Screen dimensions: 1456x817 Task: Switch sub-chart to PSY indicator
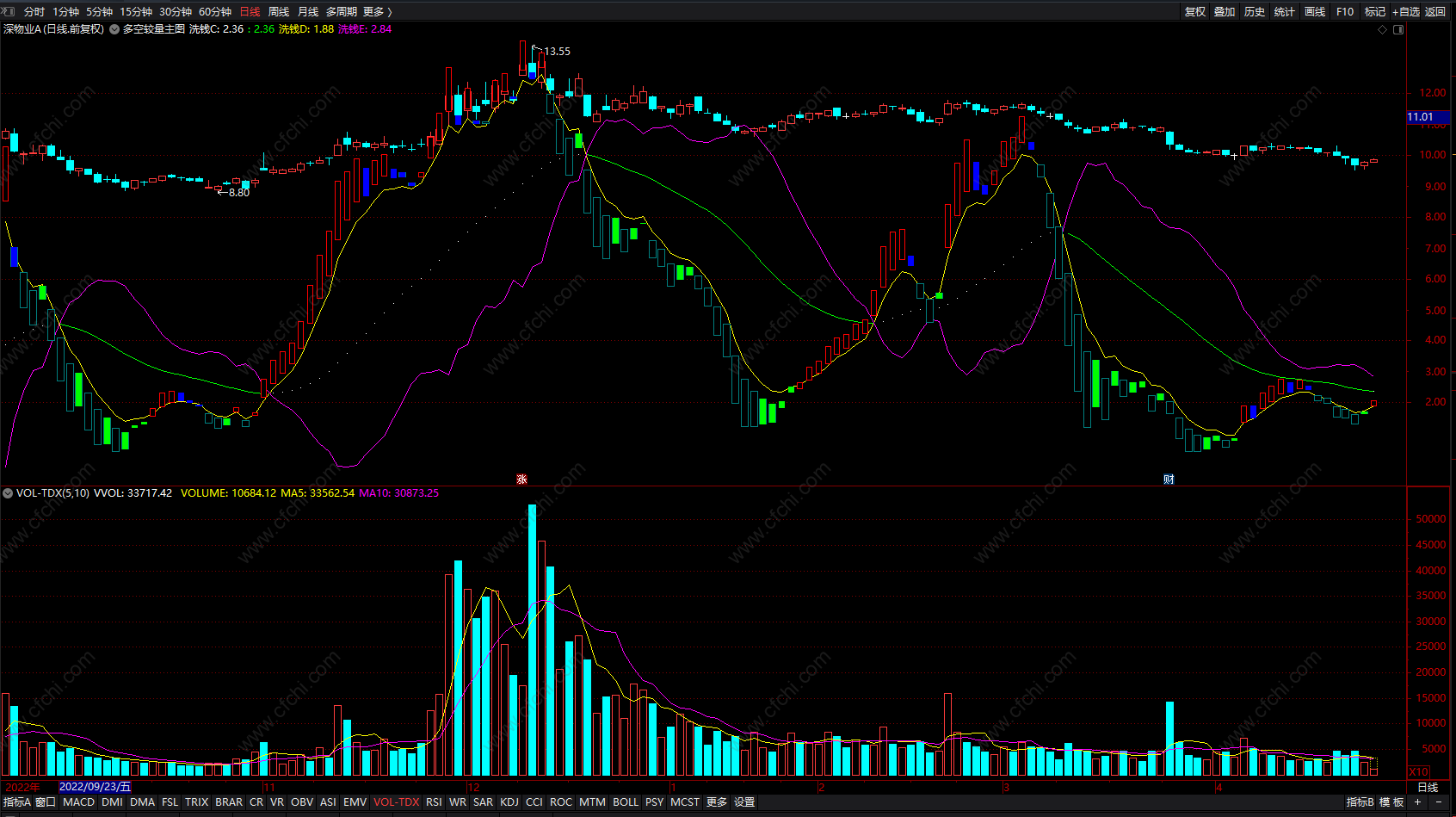click(x=655, y=802)
